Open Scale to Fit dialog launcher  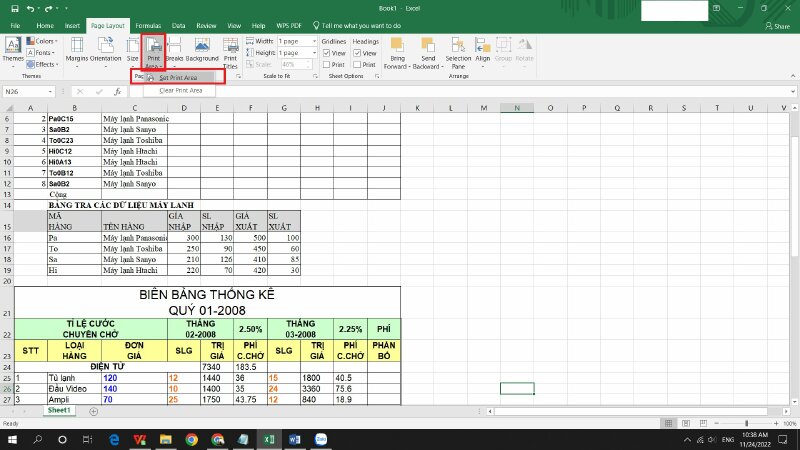point(315,76)
